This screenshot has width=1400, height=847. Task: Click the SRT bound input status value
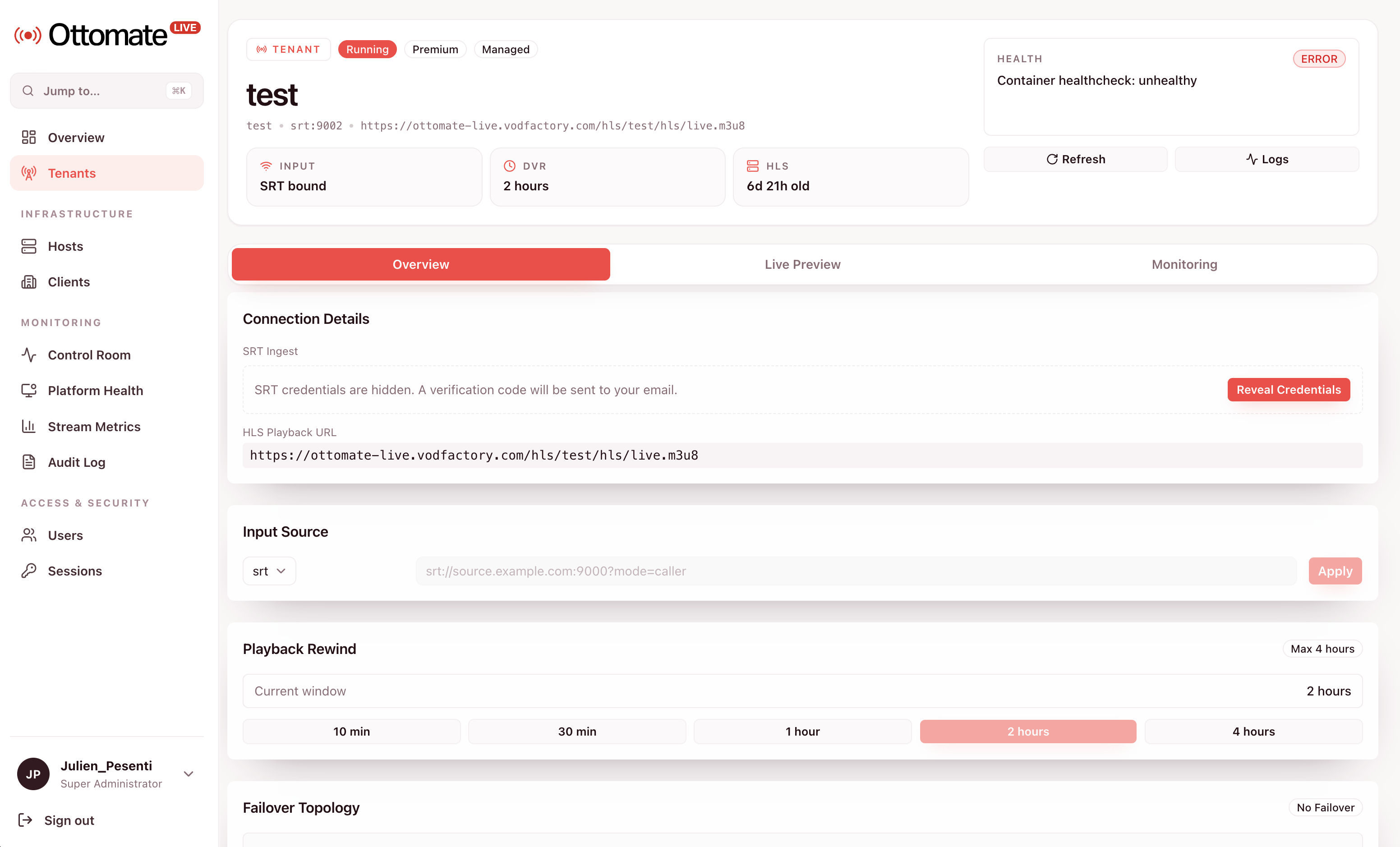pyautogui.click(x=293, y=186)
